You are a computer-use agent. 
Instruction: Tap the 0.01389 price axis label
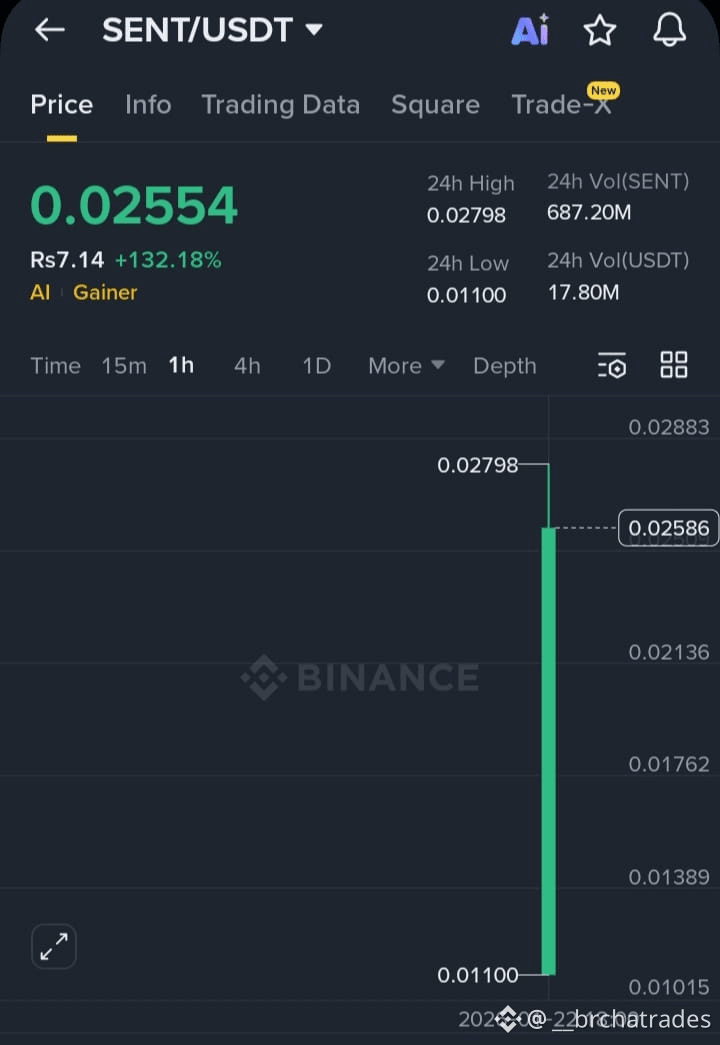coord(669,877)
